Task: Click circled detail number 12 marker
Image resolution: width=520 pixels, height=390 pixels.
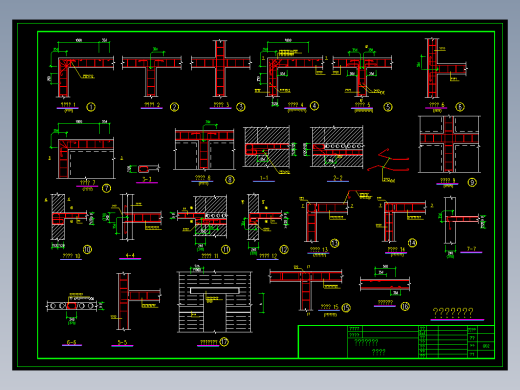Action: click(284, 249)
